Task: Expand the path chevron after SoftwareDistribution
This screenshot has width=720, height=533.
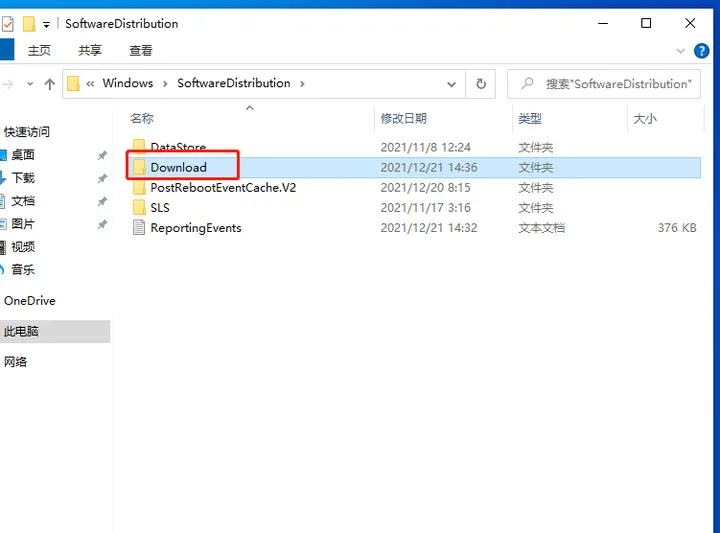Action: pos(302,84)
